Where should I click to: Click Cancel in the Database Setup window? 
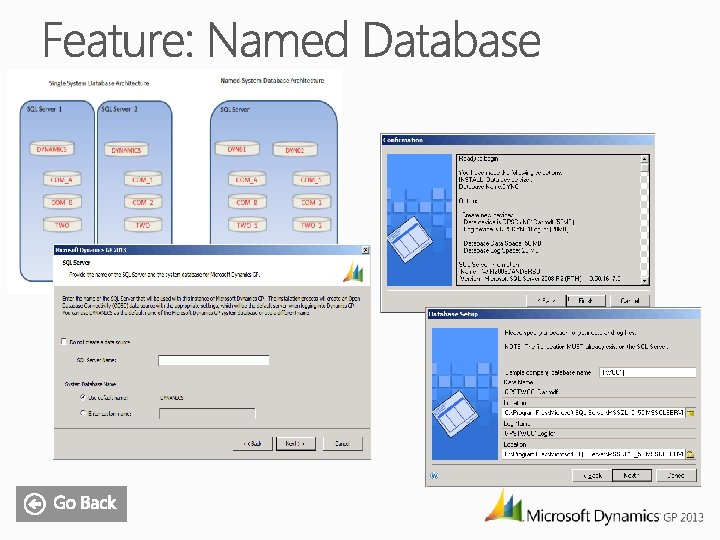coord(676,475)
